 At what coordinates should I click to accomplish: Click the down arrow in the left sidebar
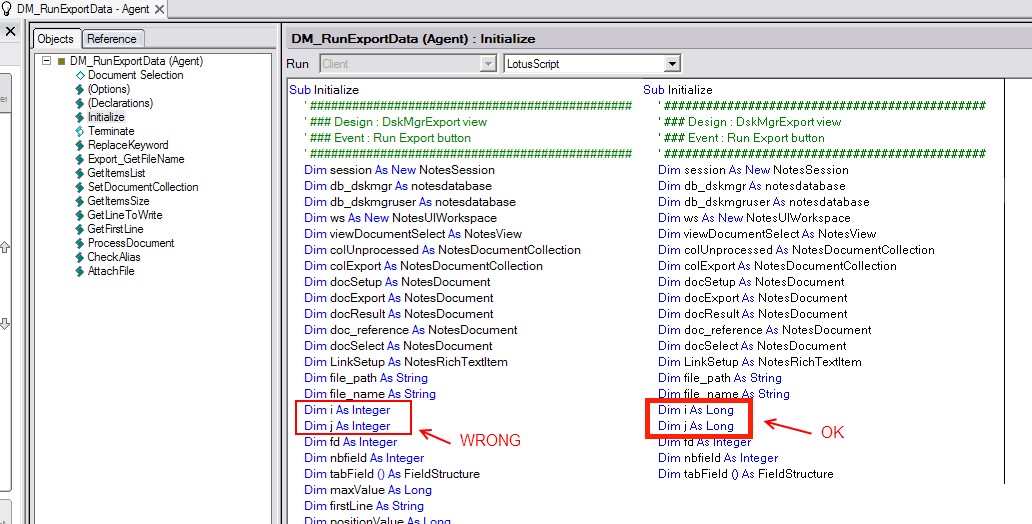tap(5, 324)
